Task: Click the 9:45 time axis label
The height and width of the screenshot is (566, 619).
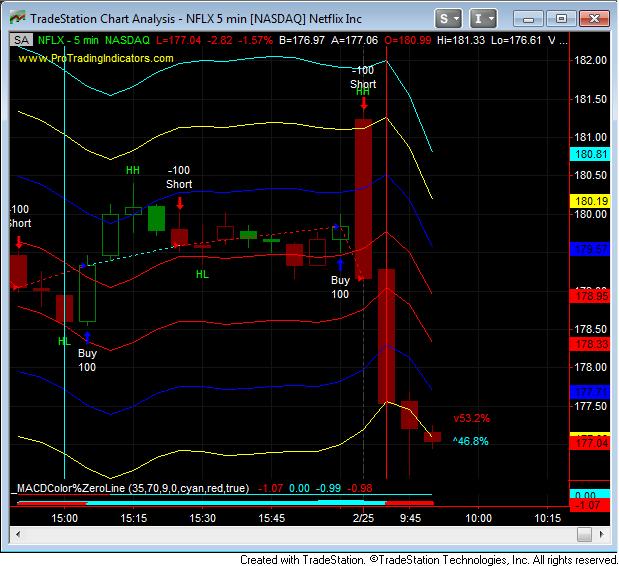Action: click(x=410, y=518)
